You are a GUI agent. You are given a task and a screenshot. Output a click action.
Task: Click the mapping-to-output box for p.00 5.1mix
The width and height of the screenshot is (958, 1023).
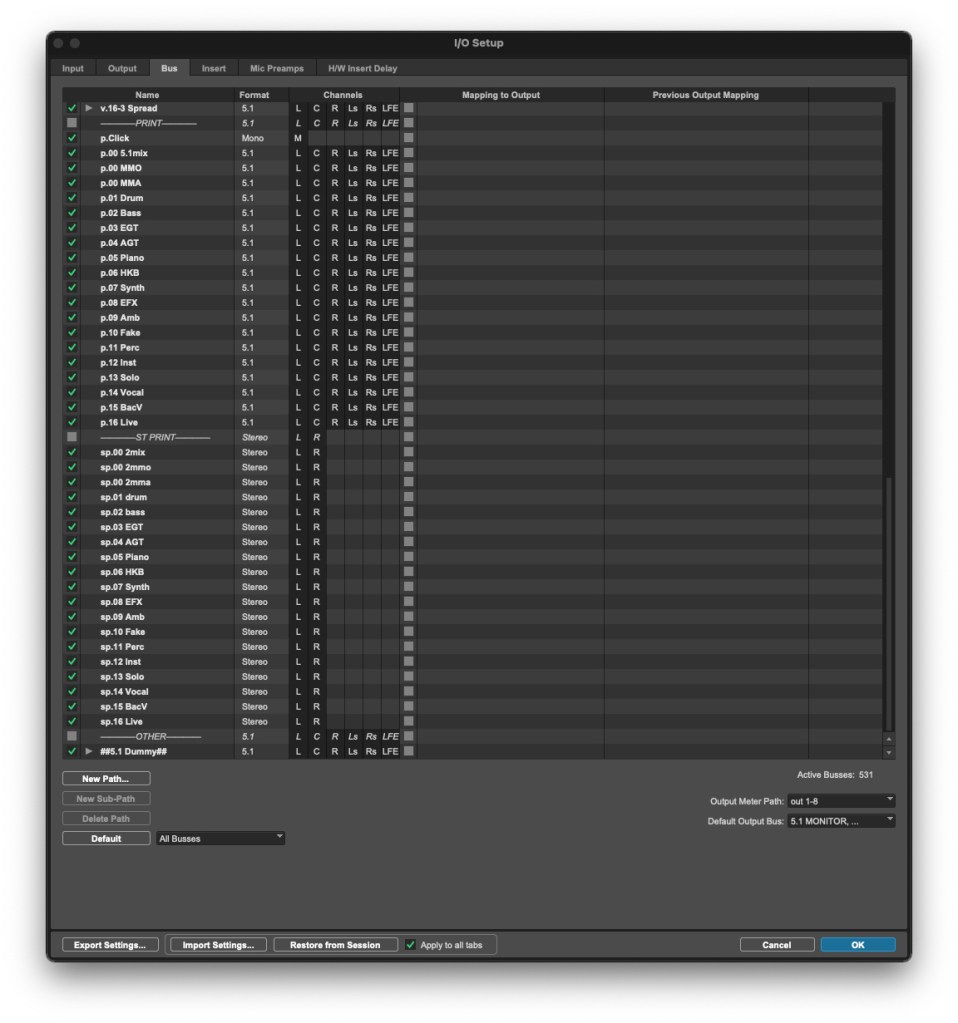(408, 153)
